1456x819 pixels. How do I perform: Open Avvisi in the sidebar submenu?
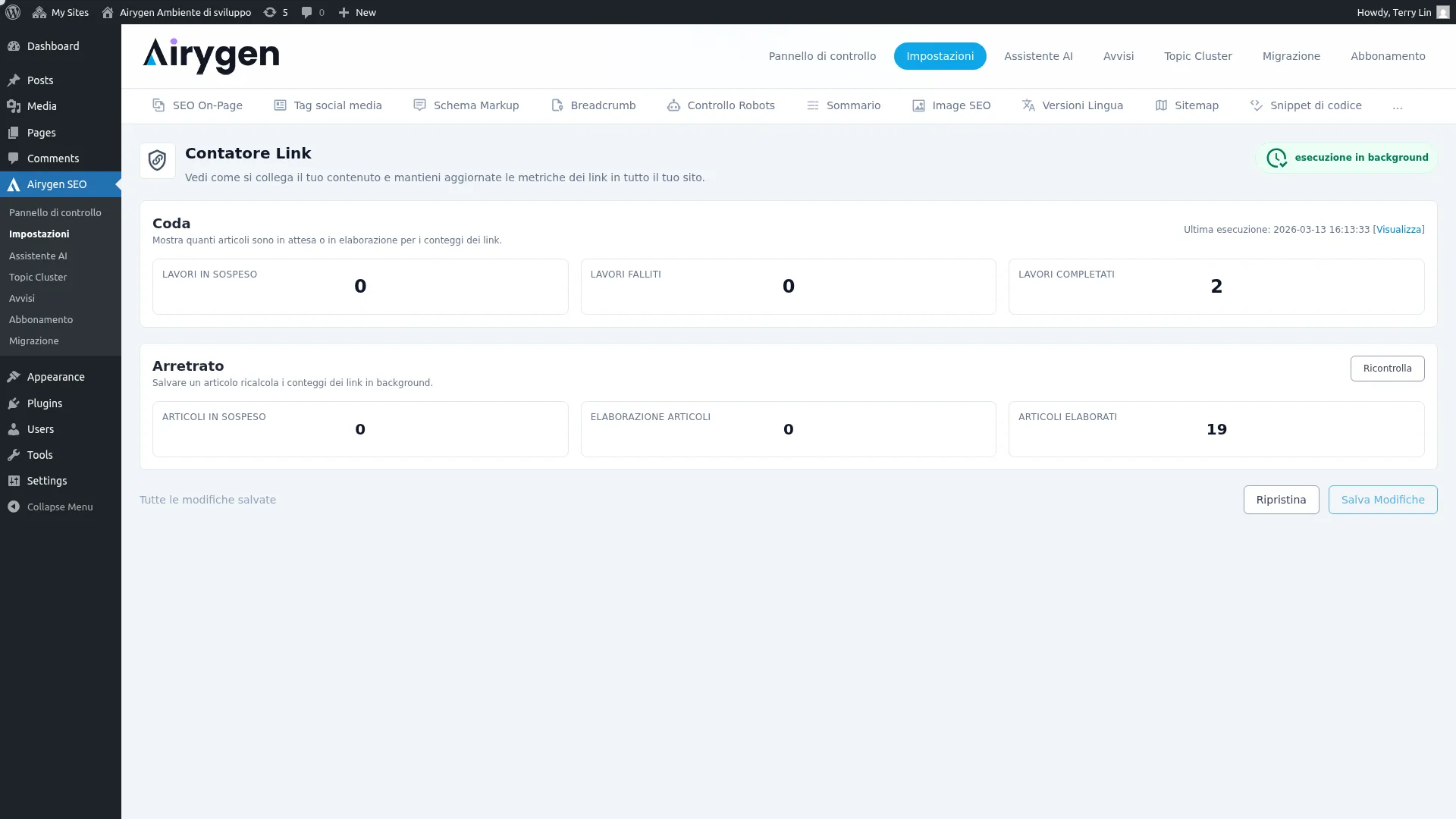pos(22,299)
